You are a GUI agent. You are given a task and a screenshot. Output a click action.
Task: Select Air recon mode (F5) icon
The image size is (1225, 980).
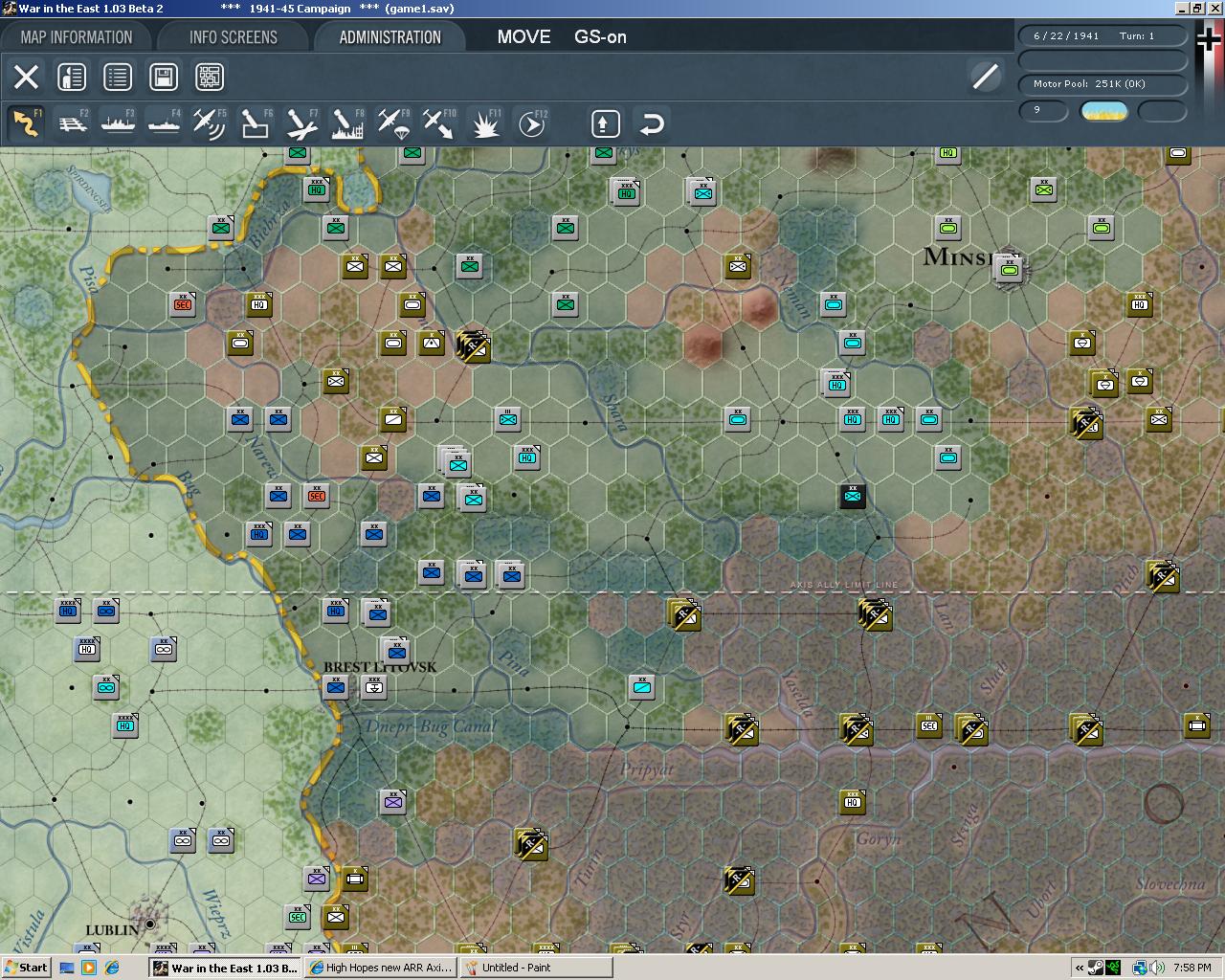click(x=210, y=123)
